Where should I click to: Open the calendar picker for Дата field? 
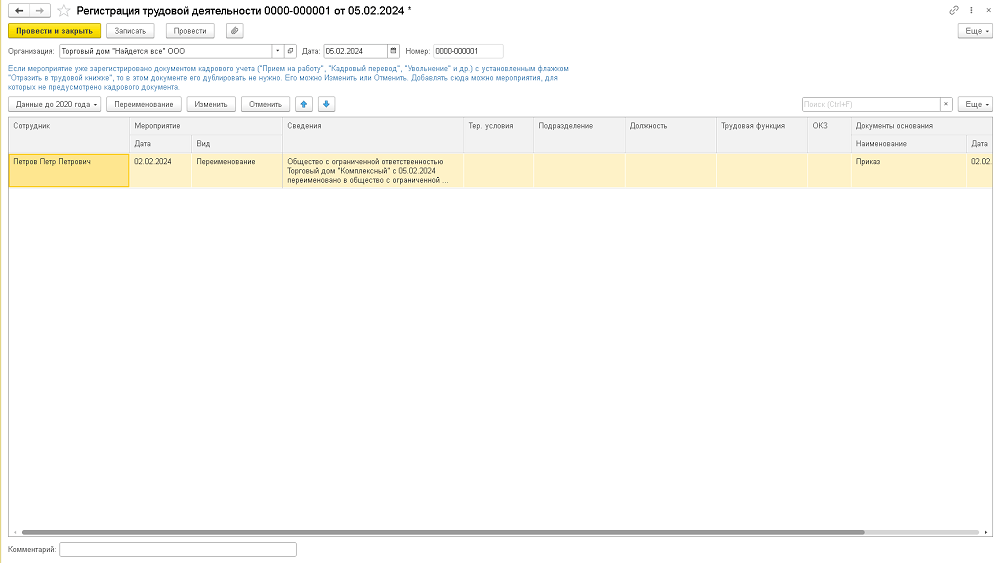[393, 51]
